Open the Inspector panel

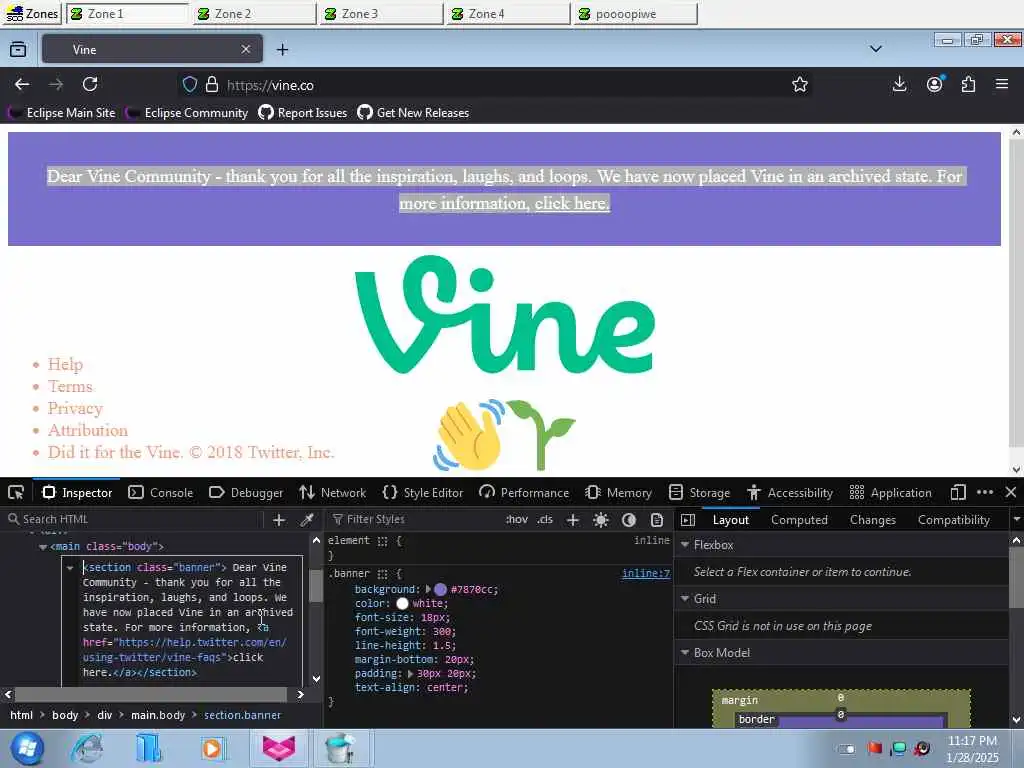77,492
